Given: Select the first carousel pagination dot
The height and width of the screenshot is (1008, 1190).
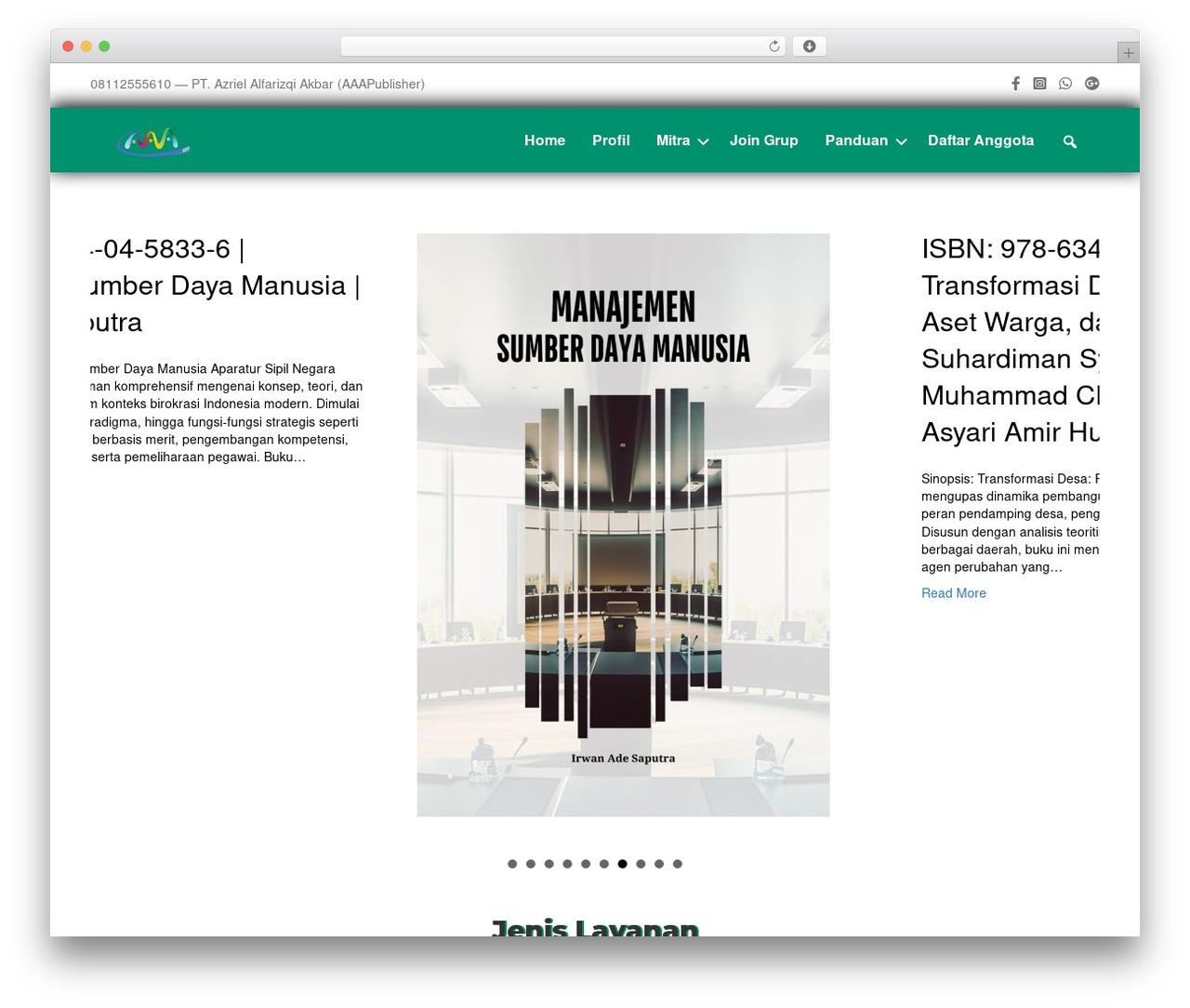Looking at the screenshot, I should pyautogui.click(x=512, y=864).
